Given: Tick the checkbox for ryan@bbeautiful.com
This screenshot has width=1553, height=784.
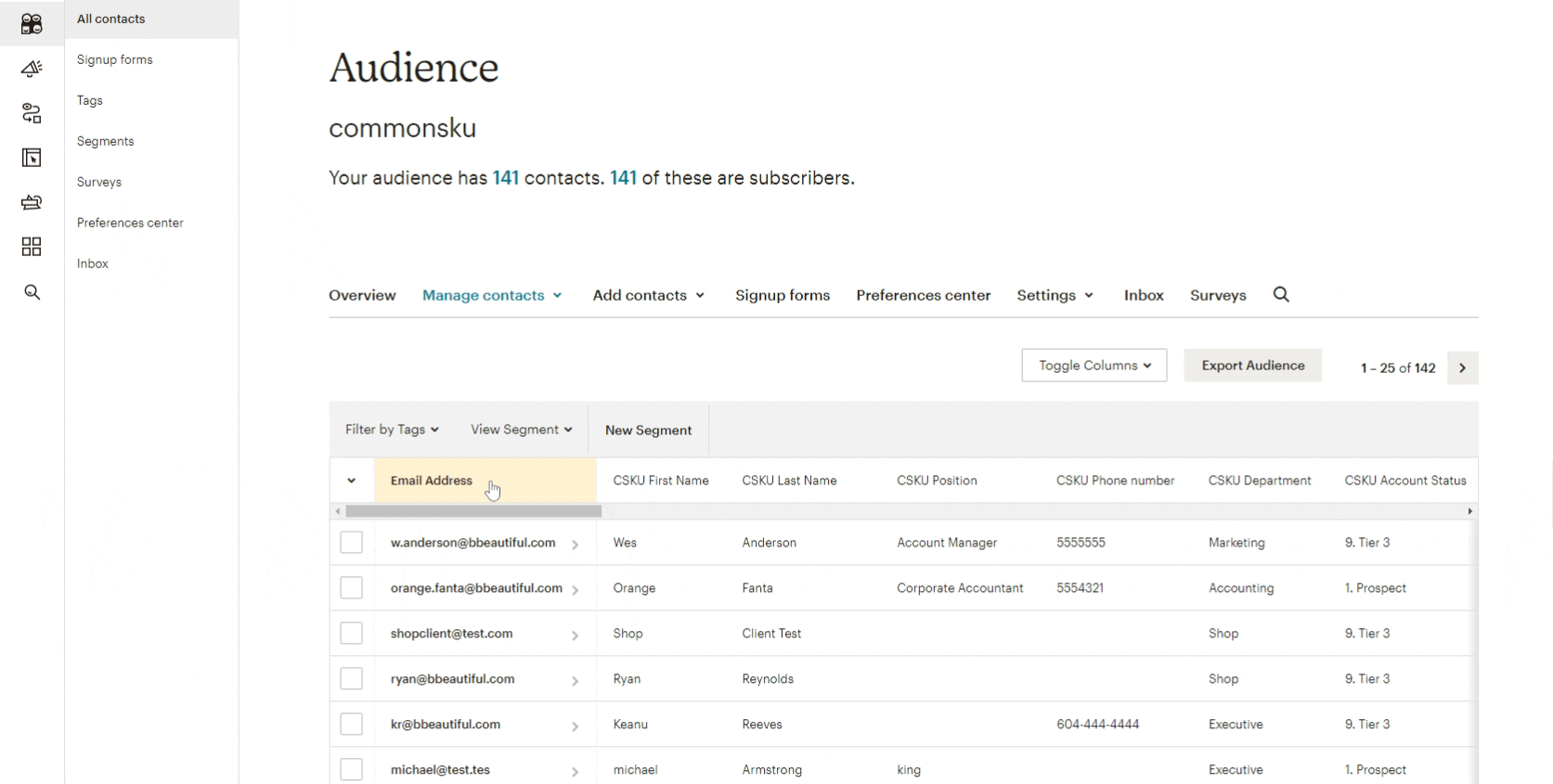Looking at the screenshot, I should (x=351, y=679).
